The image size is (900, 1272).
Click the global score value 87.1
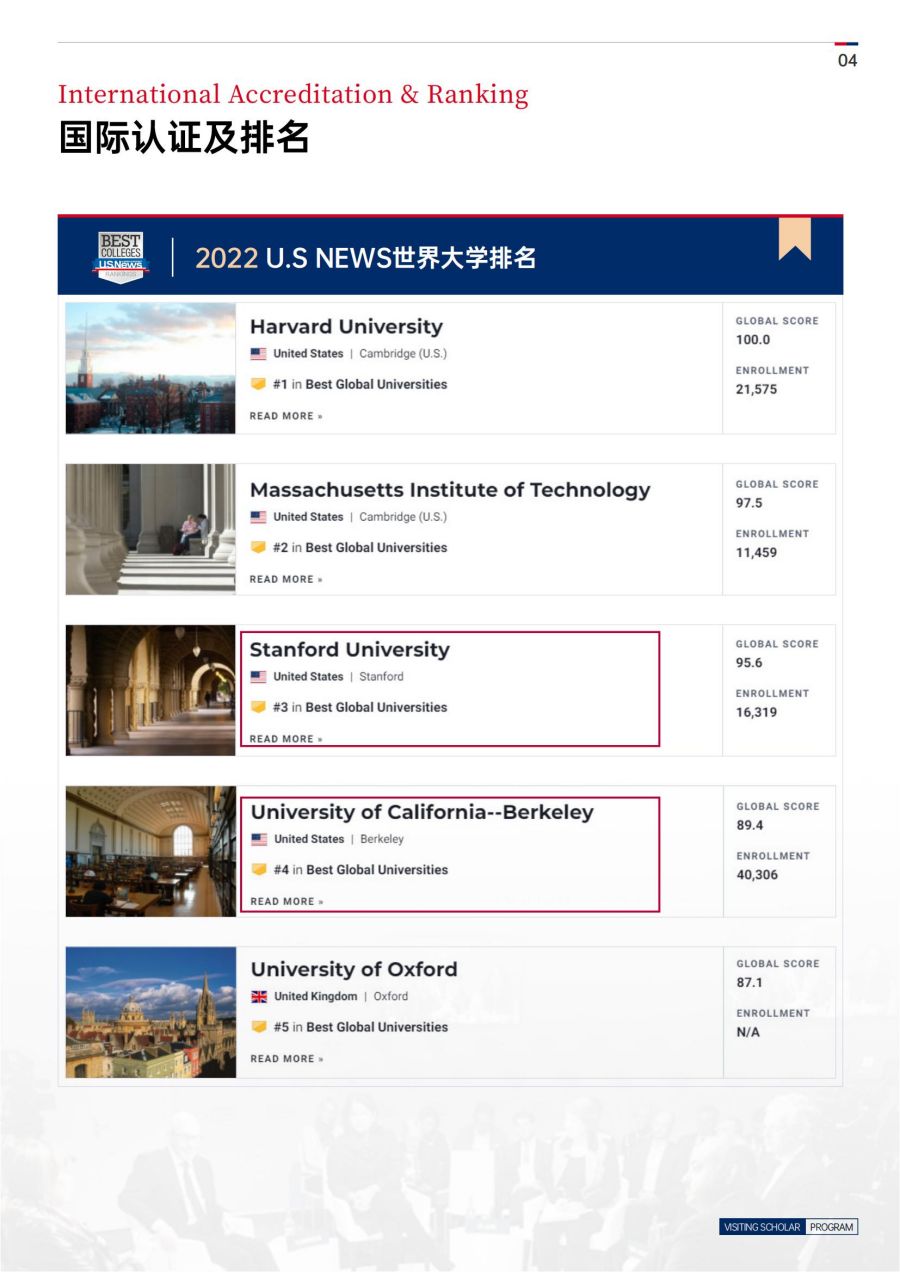click(x=750, y=983)
